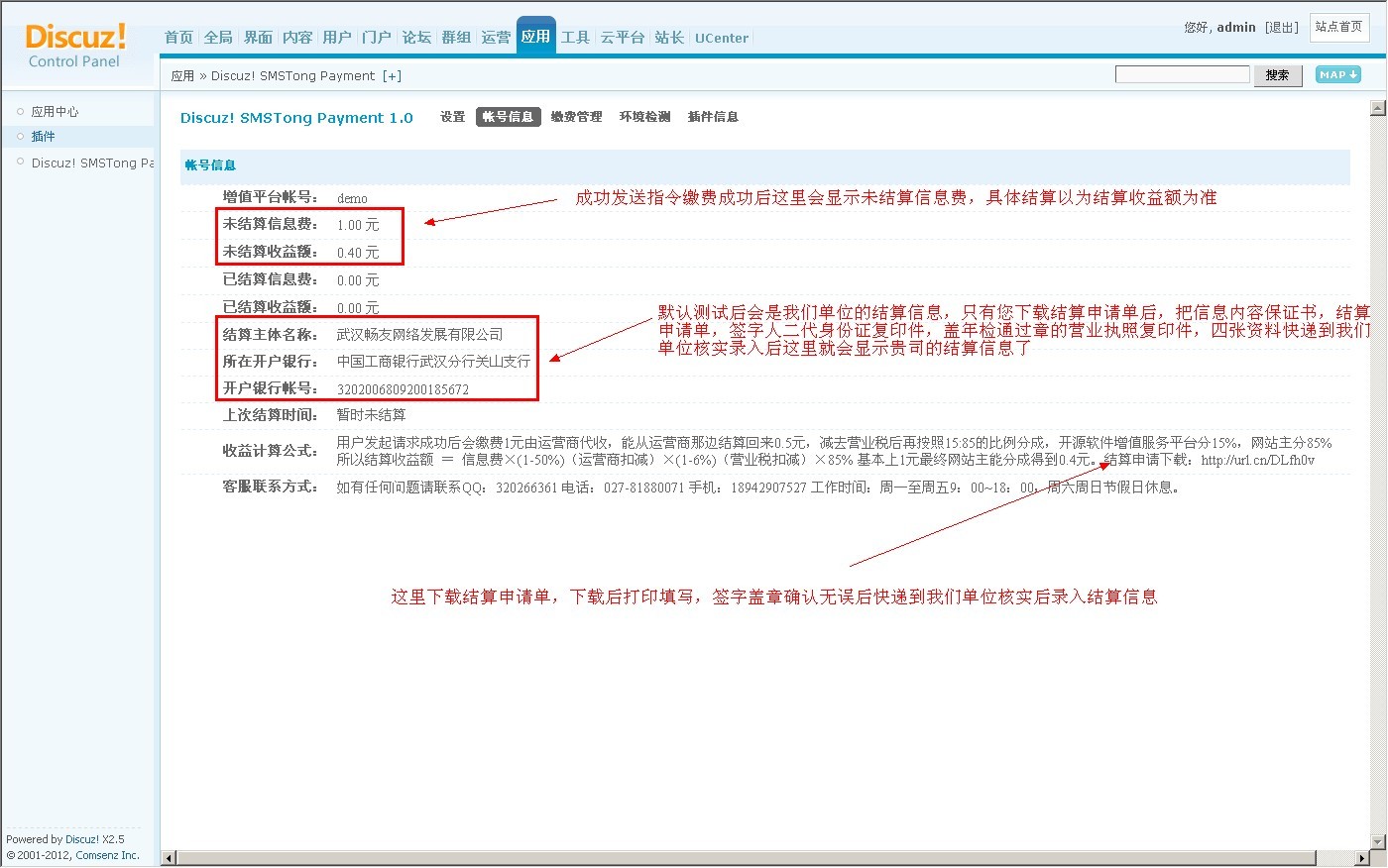The height and width of the screenshot is (868, 1388).
Task: Click the demo account value
Action: point(352,198)
